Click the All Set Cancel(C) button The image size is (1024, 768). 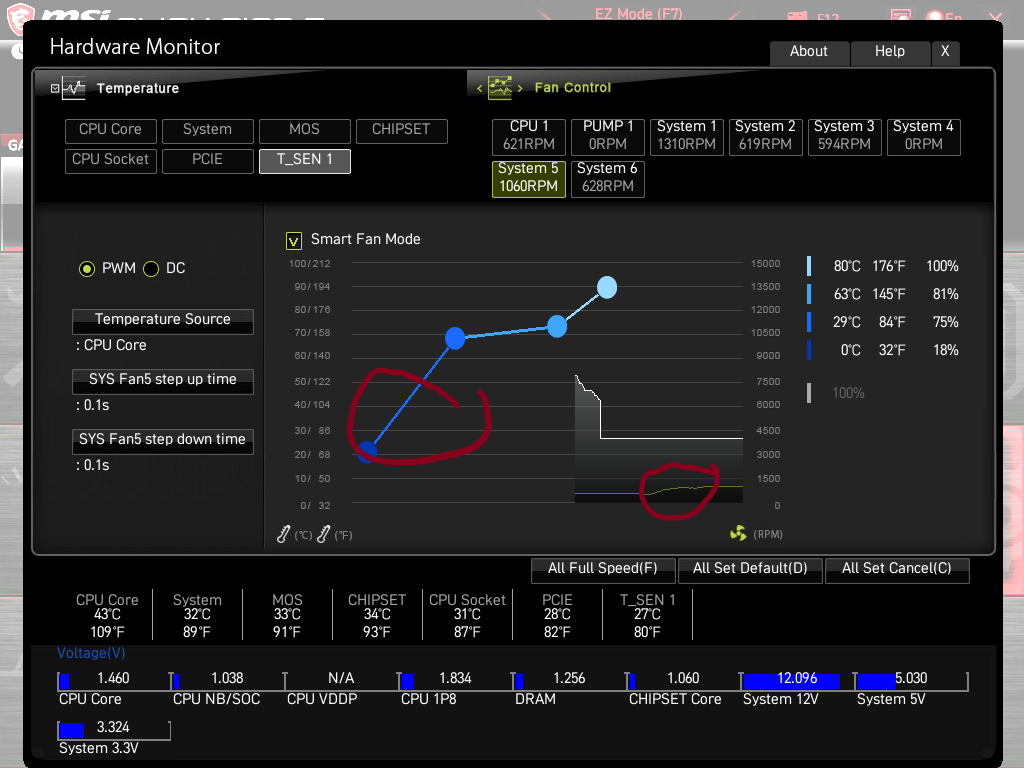point(897,569)
